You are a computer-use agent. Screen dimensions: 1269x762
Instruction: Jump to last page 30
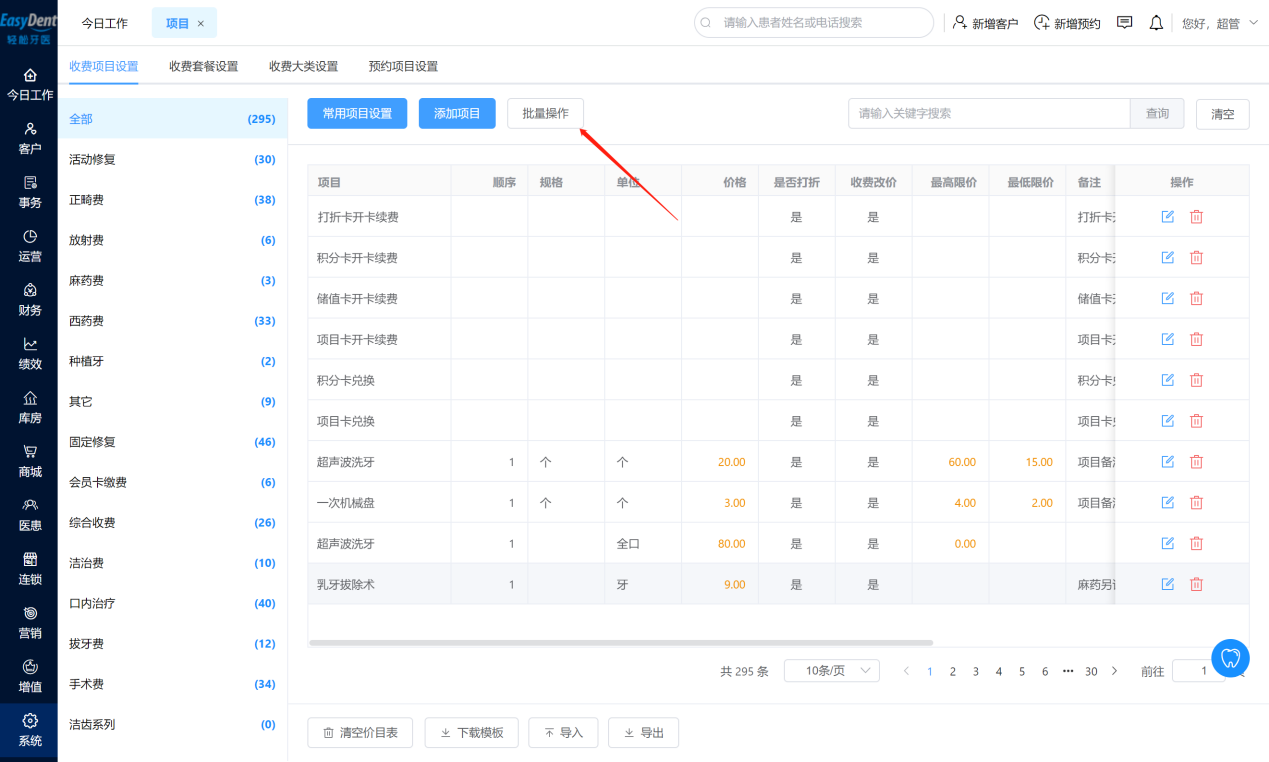tap(1091, 672)
